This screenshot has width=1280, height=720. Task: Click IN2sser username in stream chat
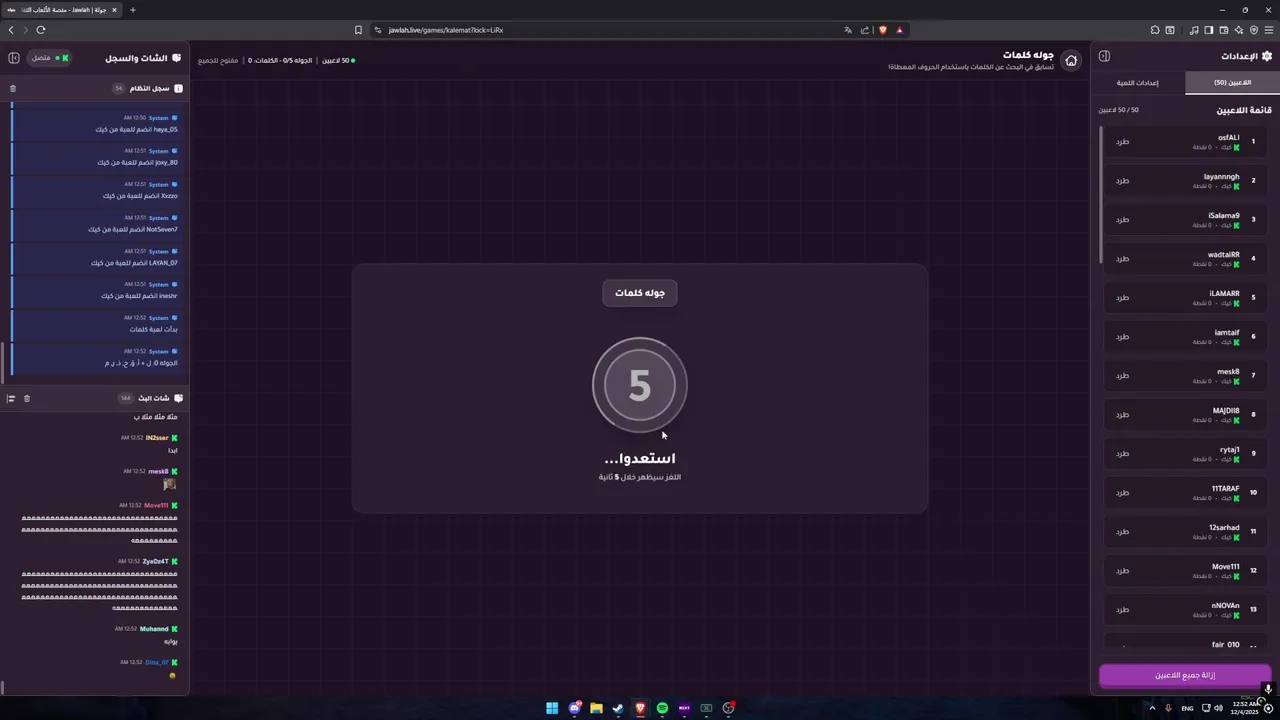[157, 438]
